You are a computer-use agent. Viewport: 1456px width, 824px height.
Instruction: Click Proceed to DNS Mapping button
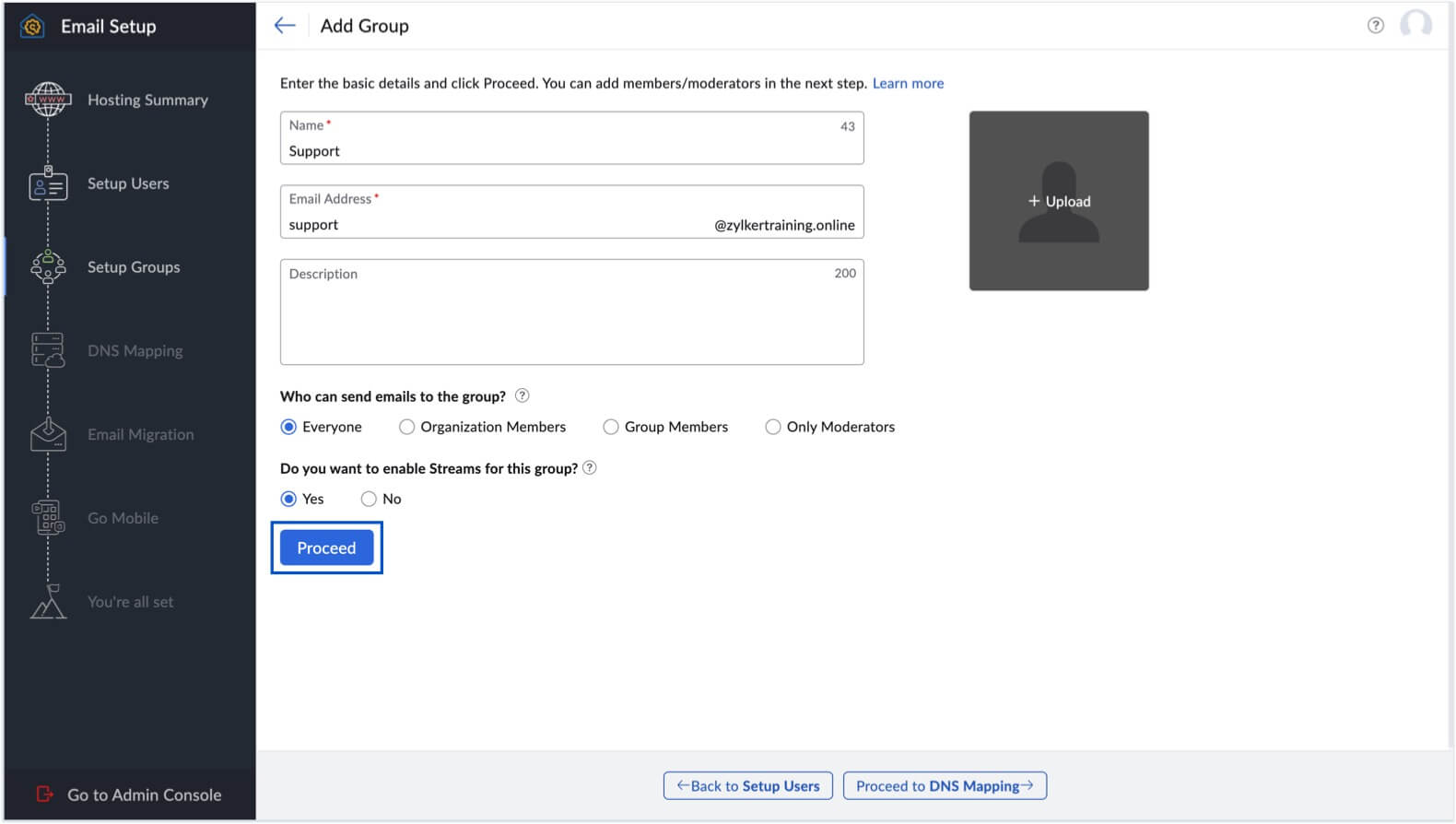[x=945, y=785]
